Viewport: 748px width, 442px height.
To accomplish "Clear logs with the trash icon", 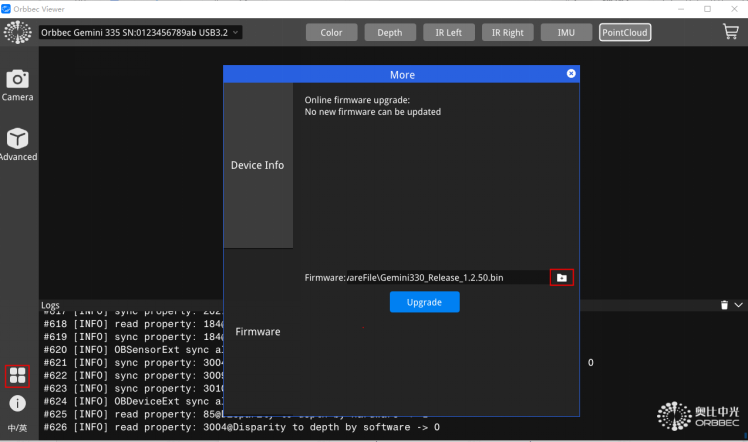I will pyautogui.click(x=724, y=305).
